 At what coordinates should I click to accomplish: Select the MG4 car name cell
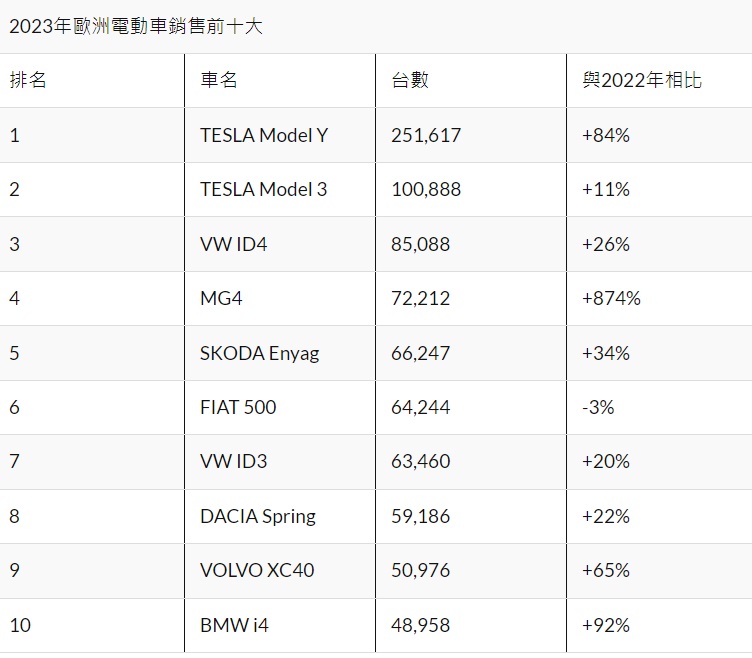click(x=221, y=298)
